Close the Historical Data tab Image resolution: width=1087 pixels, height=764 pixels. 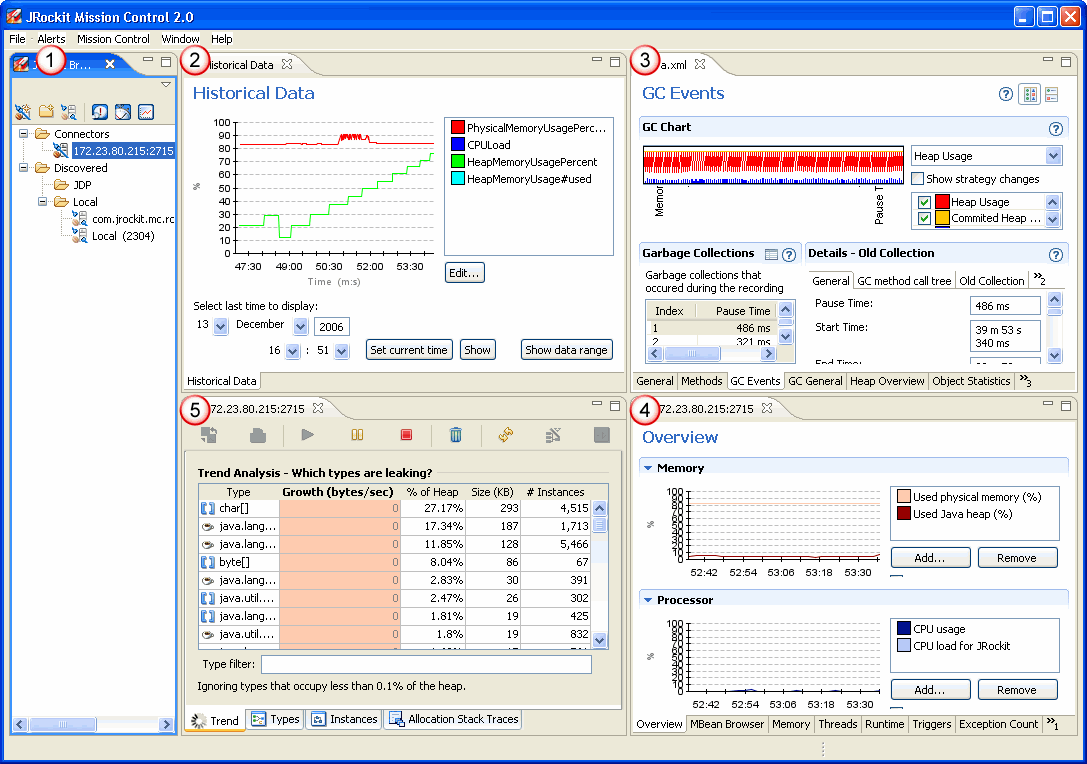click(287, 64)
